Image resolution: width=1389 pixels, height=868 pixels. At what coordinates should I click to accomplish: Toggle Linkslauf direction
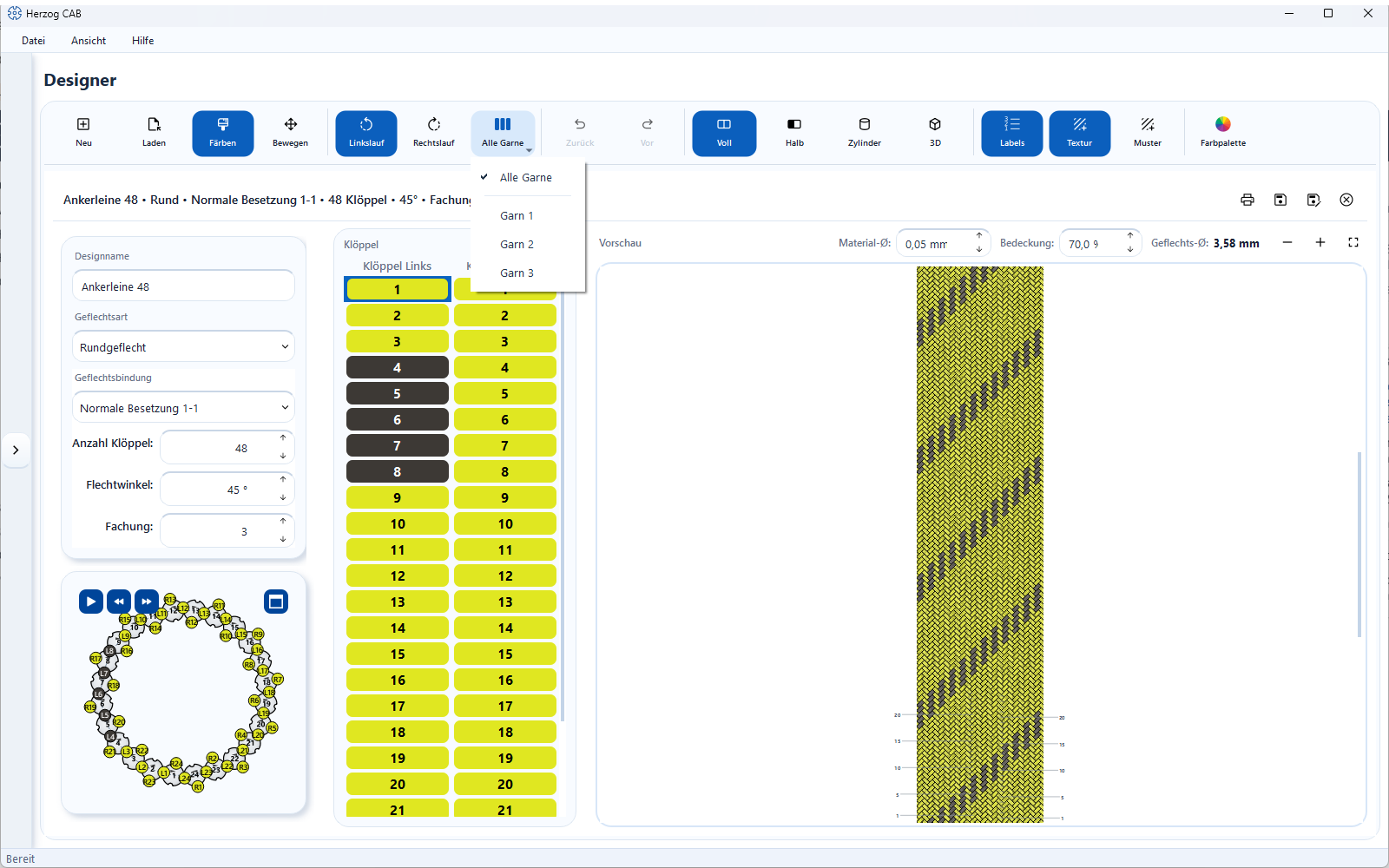tap(366, 133)
